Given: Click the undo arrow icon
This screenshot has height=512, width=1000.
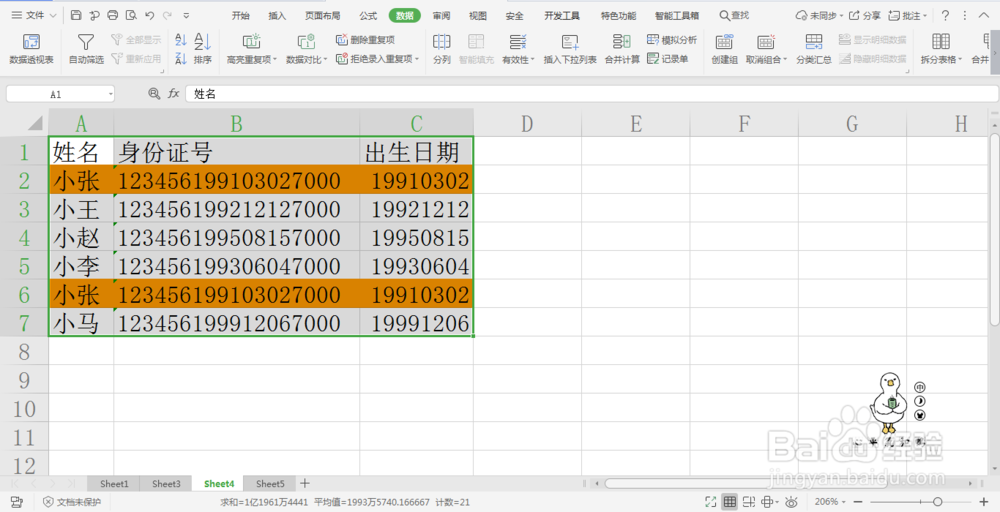Looking at the screenshot, I should [150, 15].
